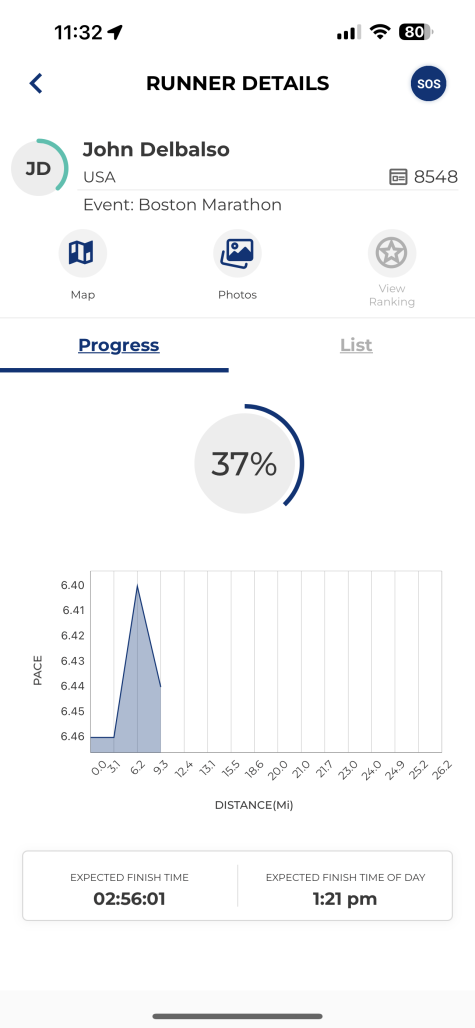Tap the View Ranking star icon
The image size is (475, 1028).
[x=392, y=252]
